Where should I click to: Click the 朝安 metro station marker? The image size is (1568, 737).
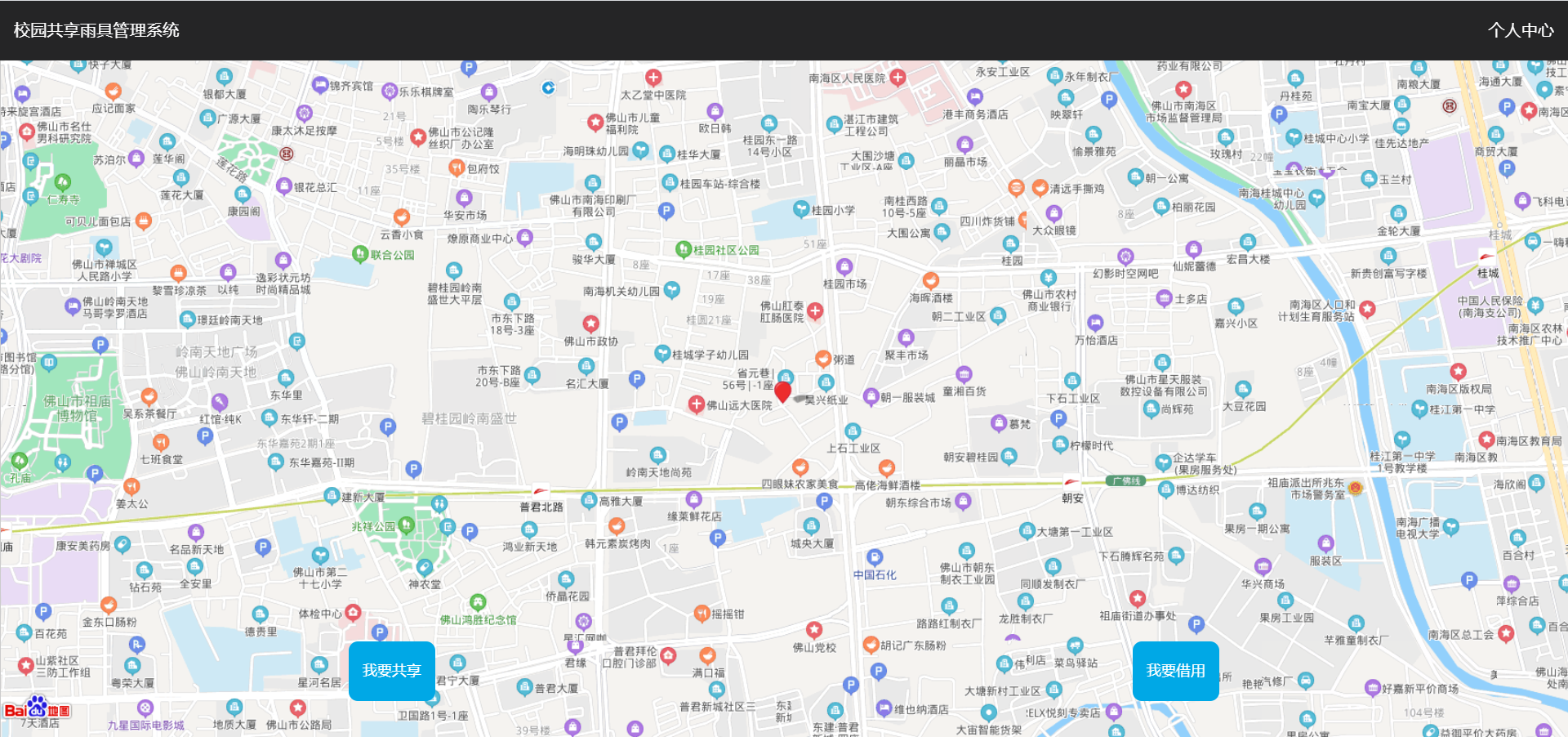click(1071, 483)
